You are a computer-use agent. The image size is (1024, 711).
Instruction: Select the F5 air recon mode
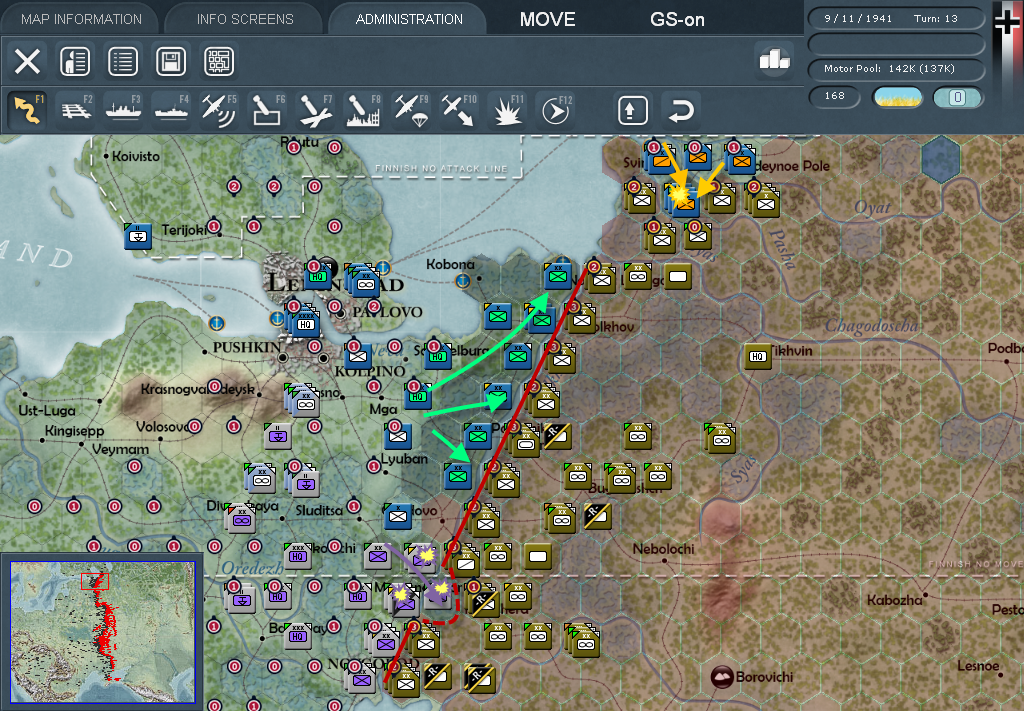click(219, 109)
